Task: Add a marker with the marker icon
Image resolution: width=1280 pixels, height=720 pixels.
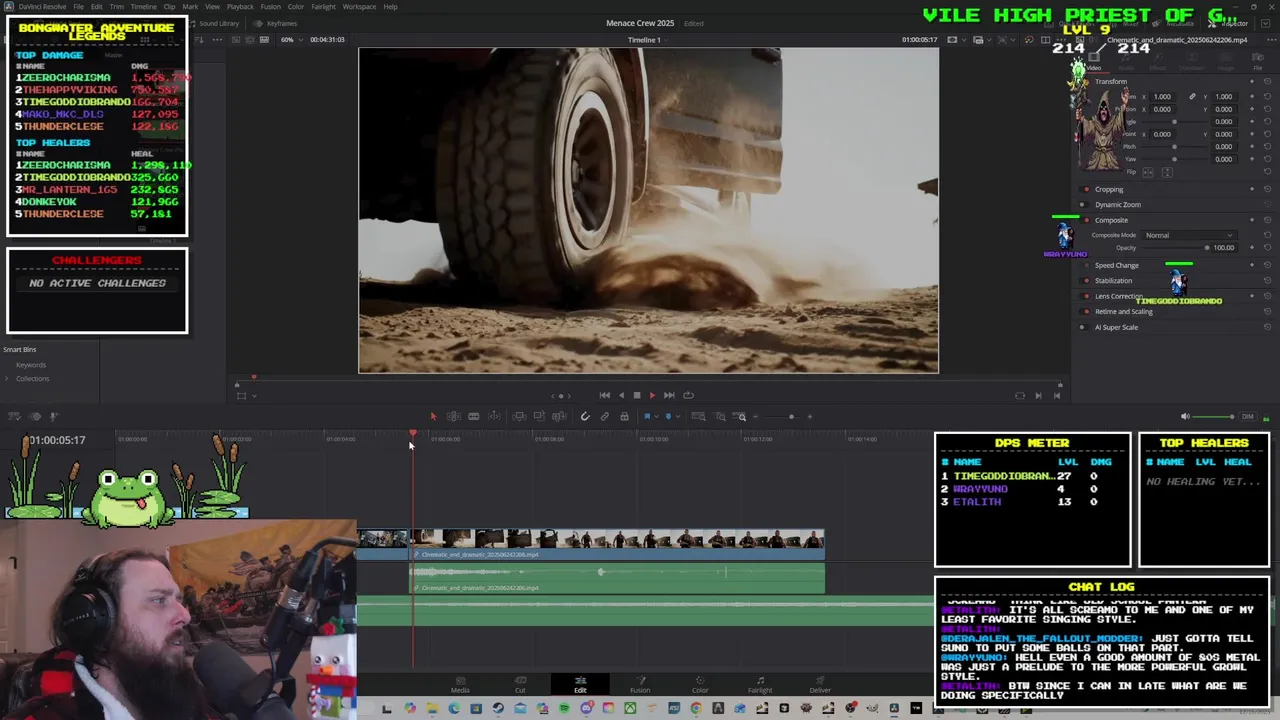Action: pos(668,416)
